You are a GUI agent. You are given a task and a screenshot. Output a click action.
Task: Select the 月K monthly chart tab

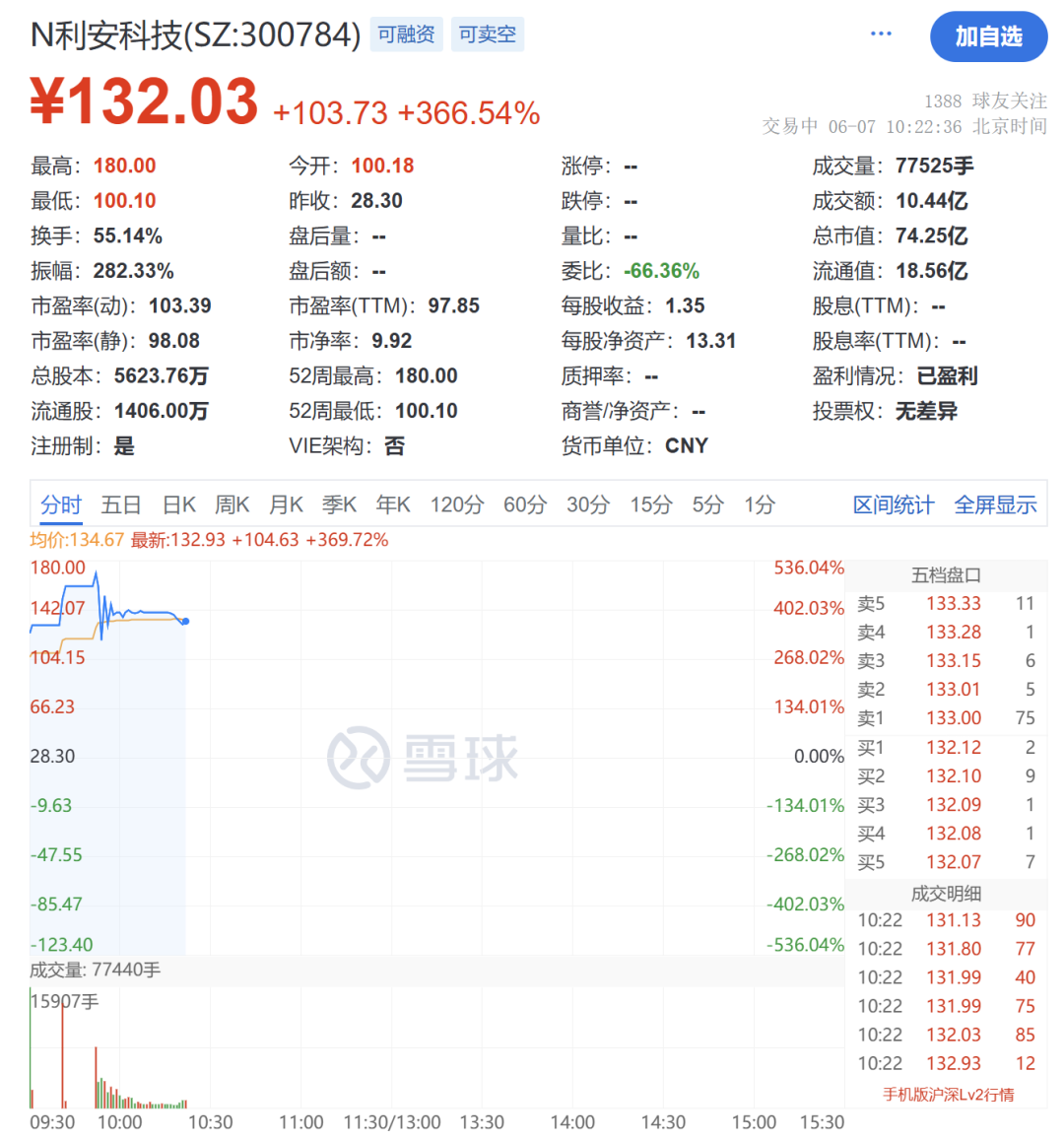285,504
